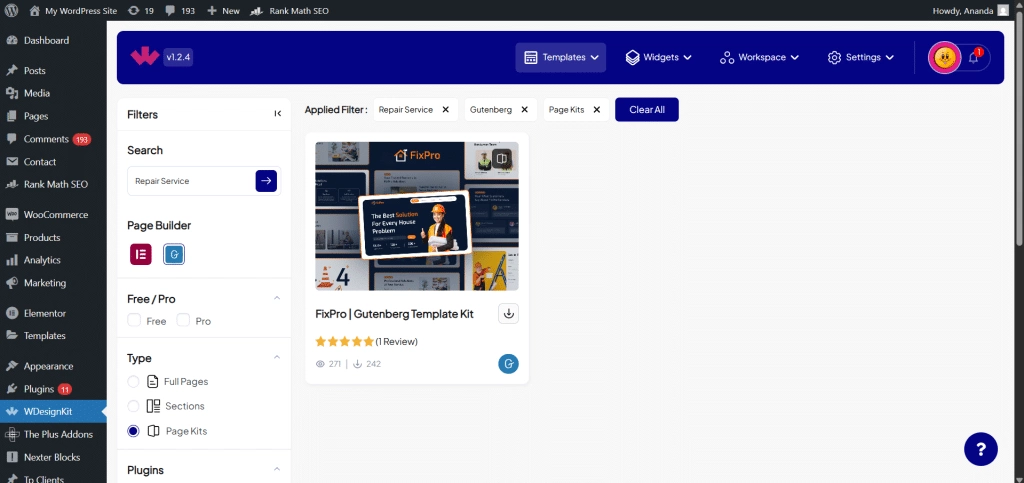Collapse the Free / Pro section

click(x=276, y=298)
